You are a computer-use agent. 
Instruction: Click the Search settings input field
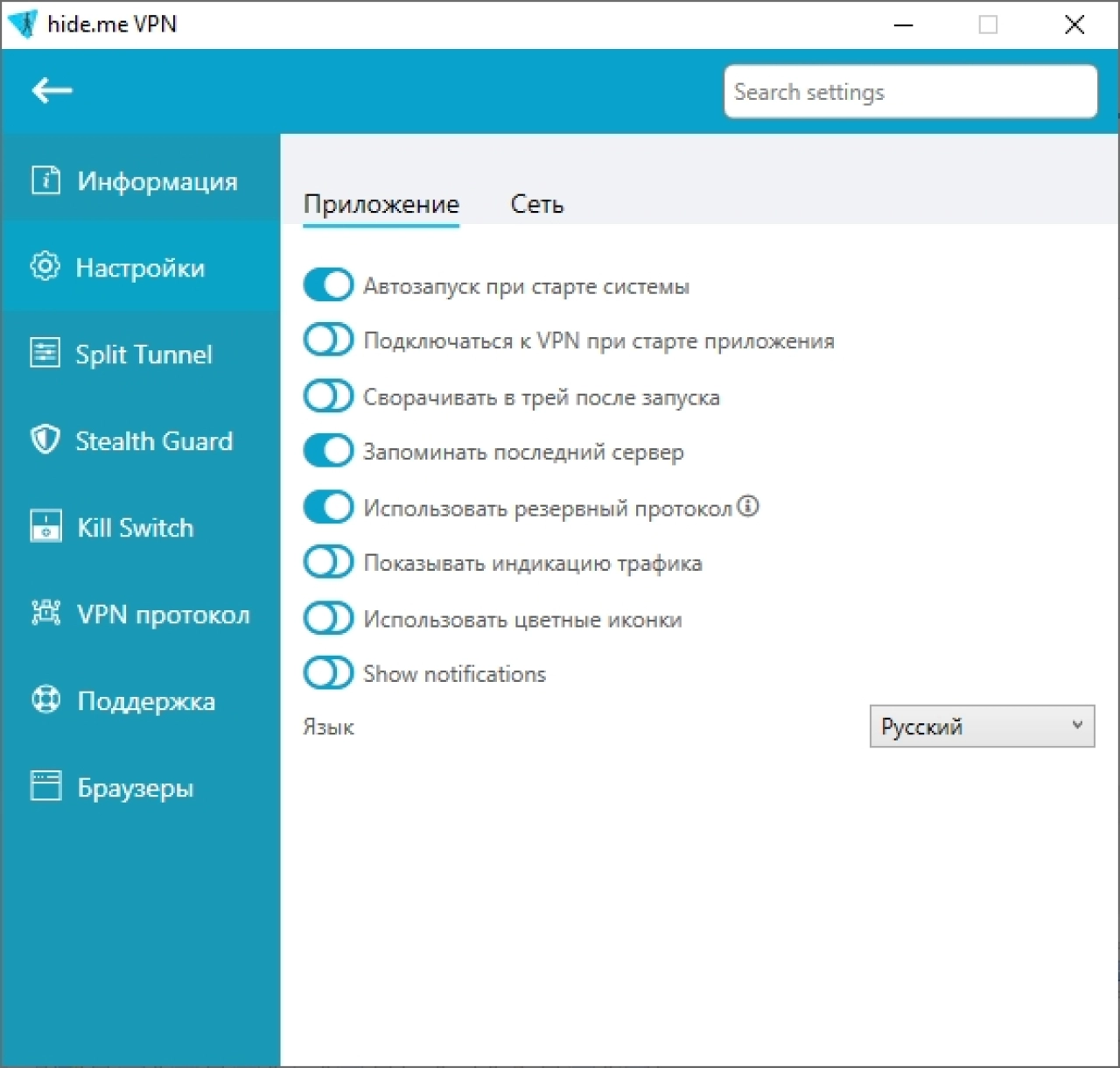(x=910, y=91)
